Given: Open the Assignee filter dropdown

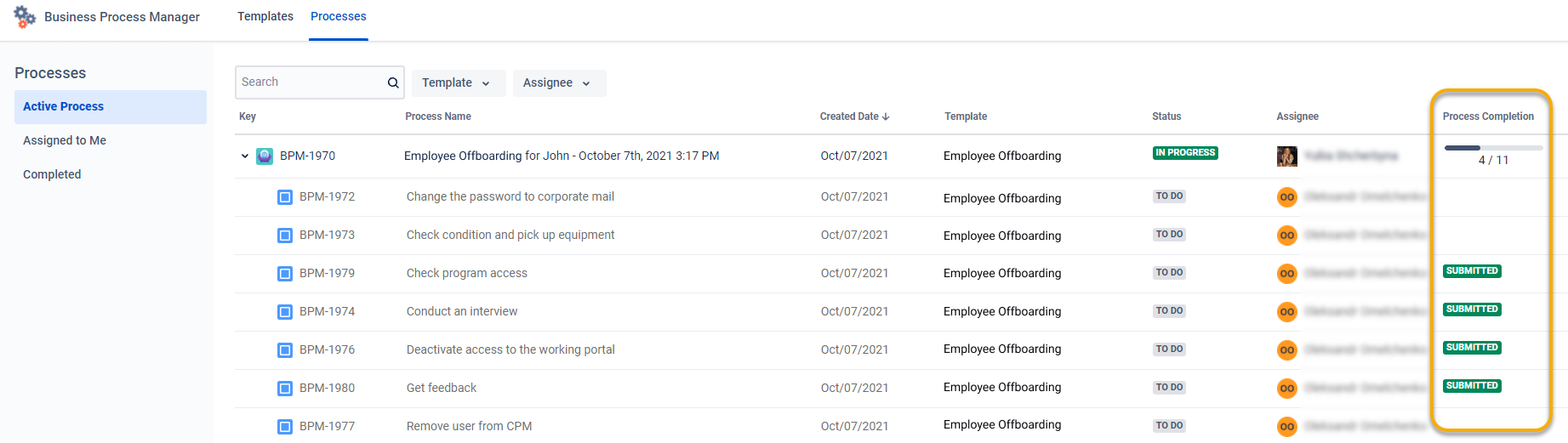Looking at the screenshot, I should (559, 82).
